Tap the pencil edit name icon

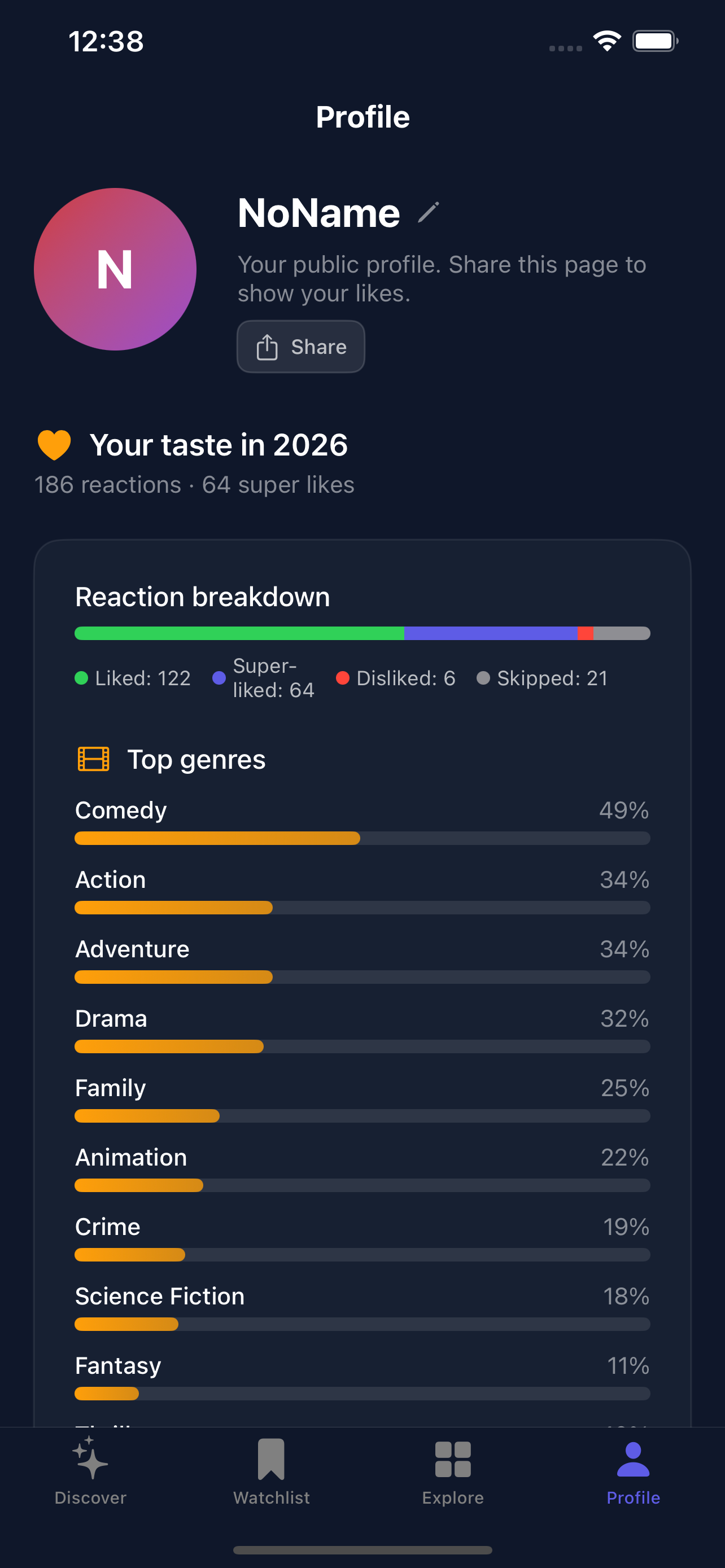point(429,212)
